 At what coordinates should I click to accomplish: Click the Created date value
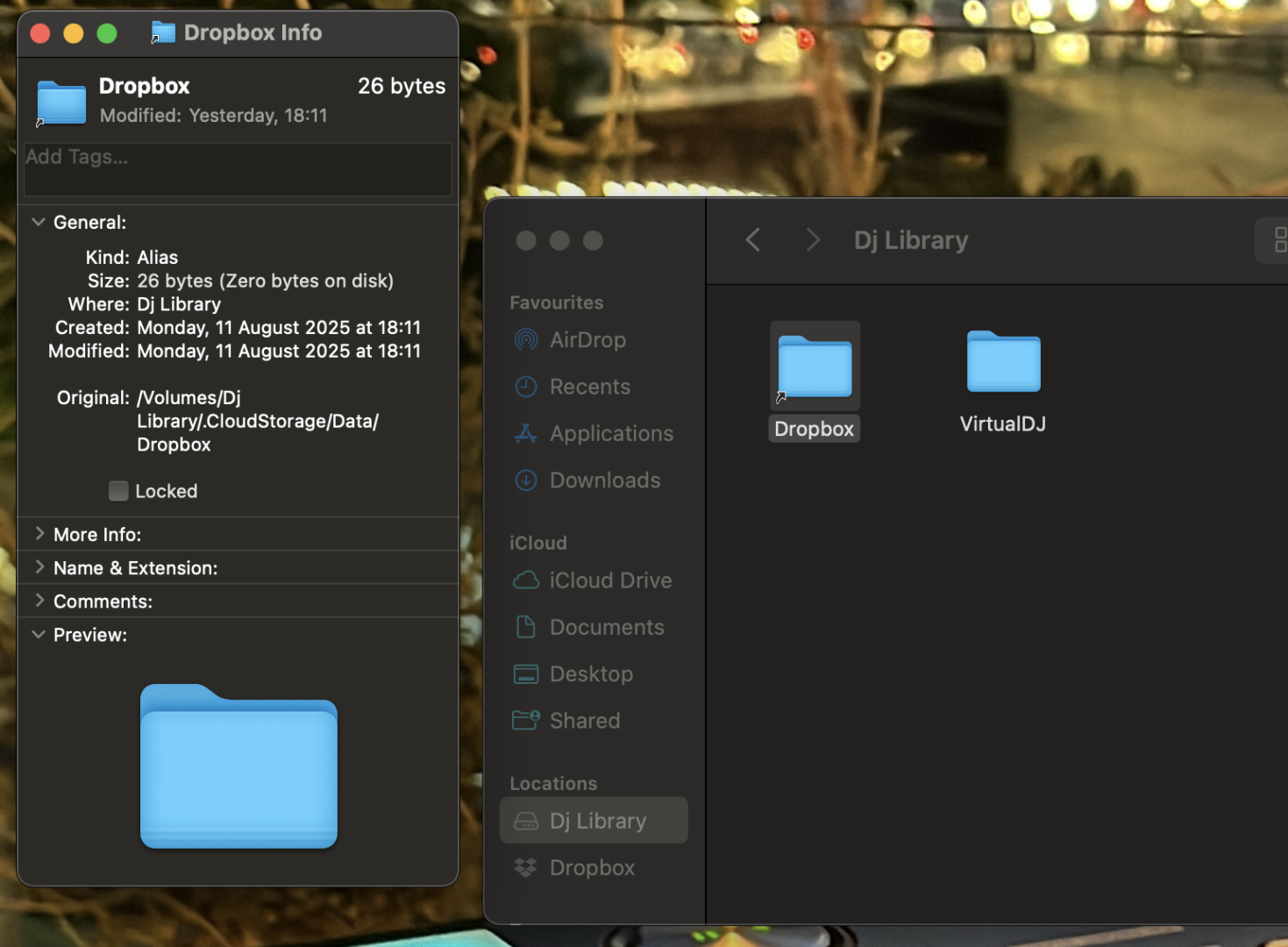point(279,328)
